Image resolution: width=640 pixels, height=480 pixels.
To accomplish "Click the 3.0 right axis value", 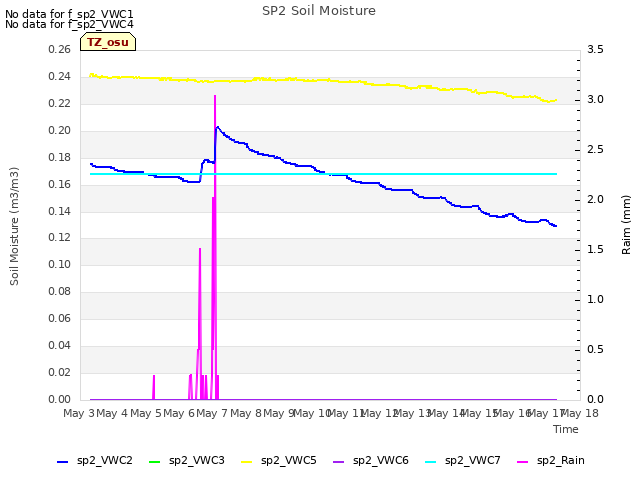I will [x=595, y=100].
